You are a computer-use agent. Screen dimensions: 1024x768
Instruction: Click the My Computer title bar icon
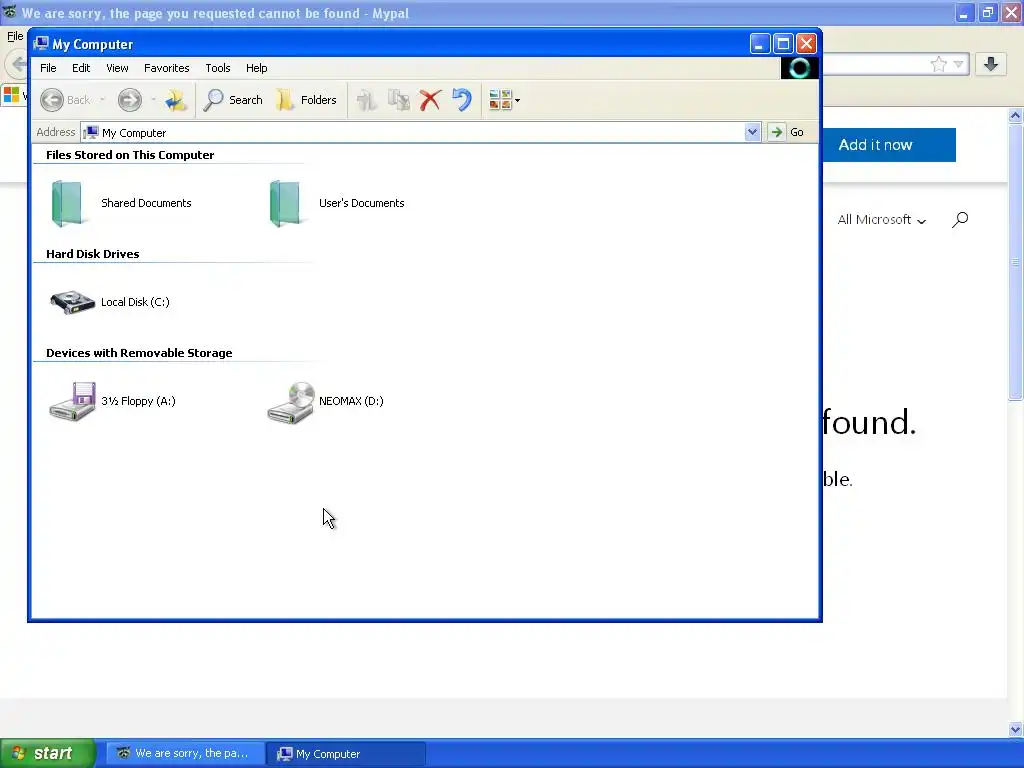pyautogui.click(x=41, y=44)
